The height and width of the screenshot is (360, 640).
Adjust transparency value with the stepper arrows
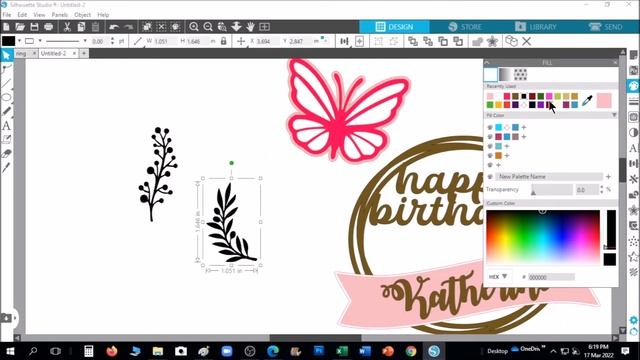click(602, 189)
